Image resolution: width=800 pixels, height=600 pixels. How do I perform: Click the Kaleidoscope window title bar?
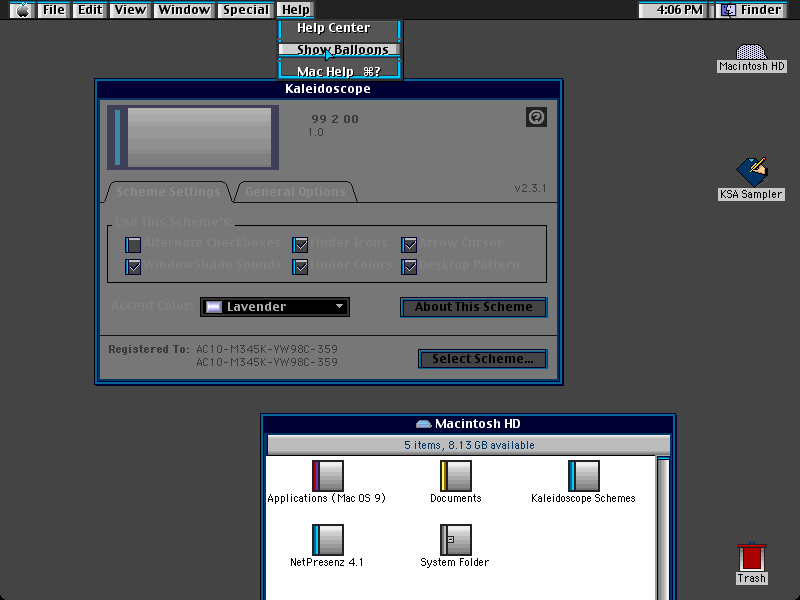(328, 89)
